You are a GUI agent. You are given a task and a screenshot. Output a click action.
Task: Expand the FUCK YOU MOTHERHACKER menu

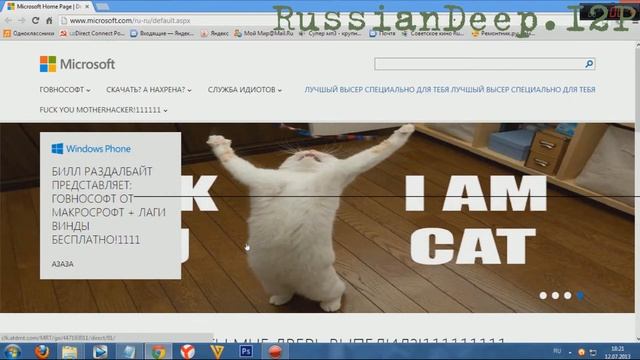click(x=103, y=110)
